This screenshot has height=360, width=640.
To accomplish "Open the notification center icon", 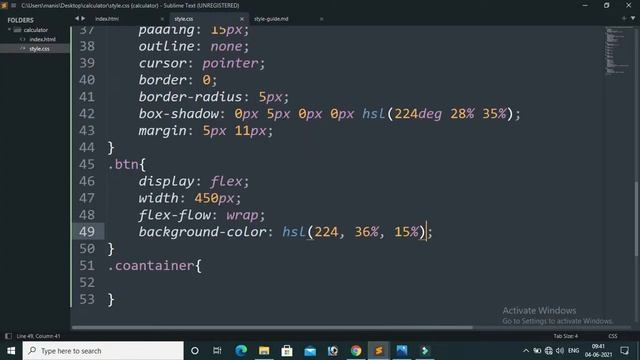I will (x=624, y=351).
